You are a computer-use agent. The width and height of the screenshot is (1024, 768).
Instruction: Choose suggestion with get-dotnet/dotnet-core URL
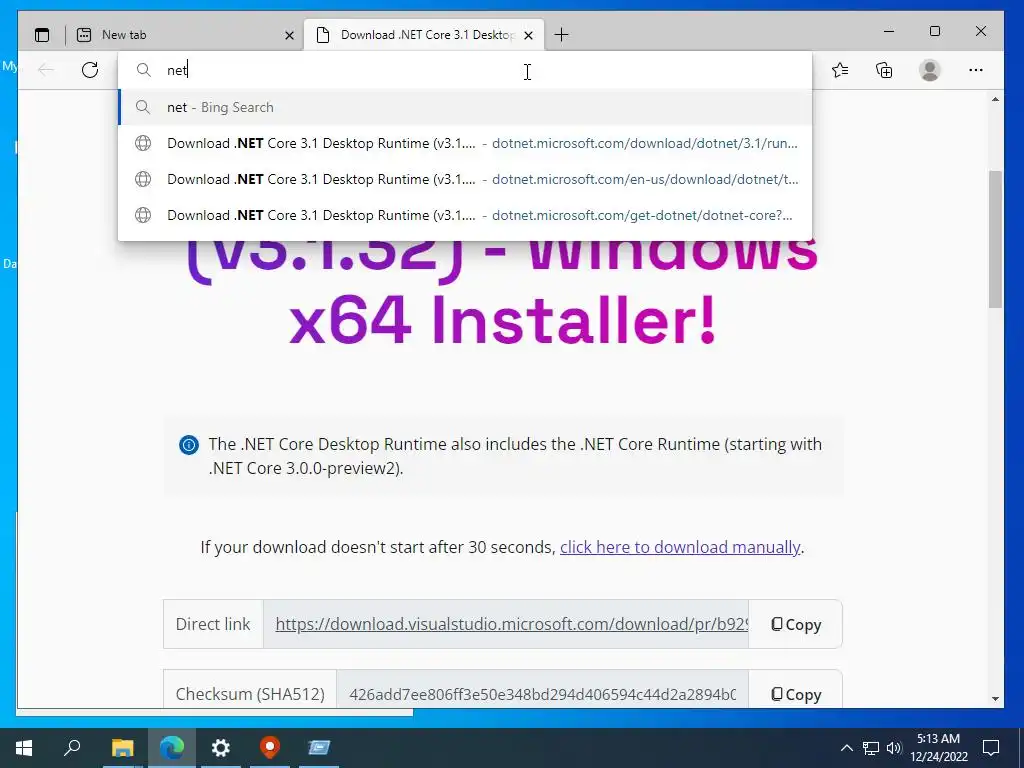point(465,215)
